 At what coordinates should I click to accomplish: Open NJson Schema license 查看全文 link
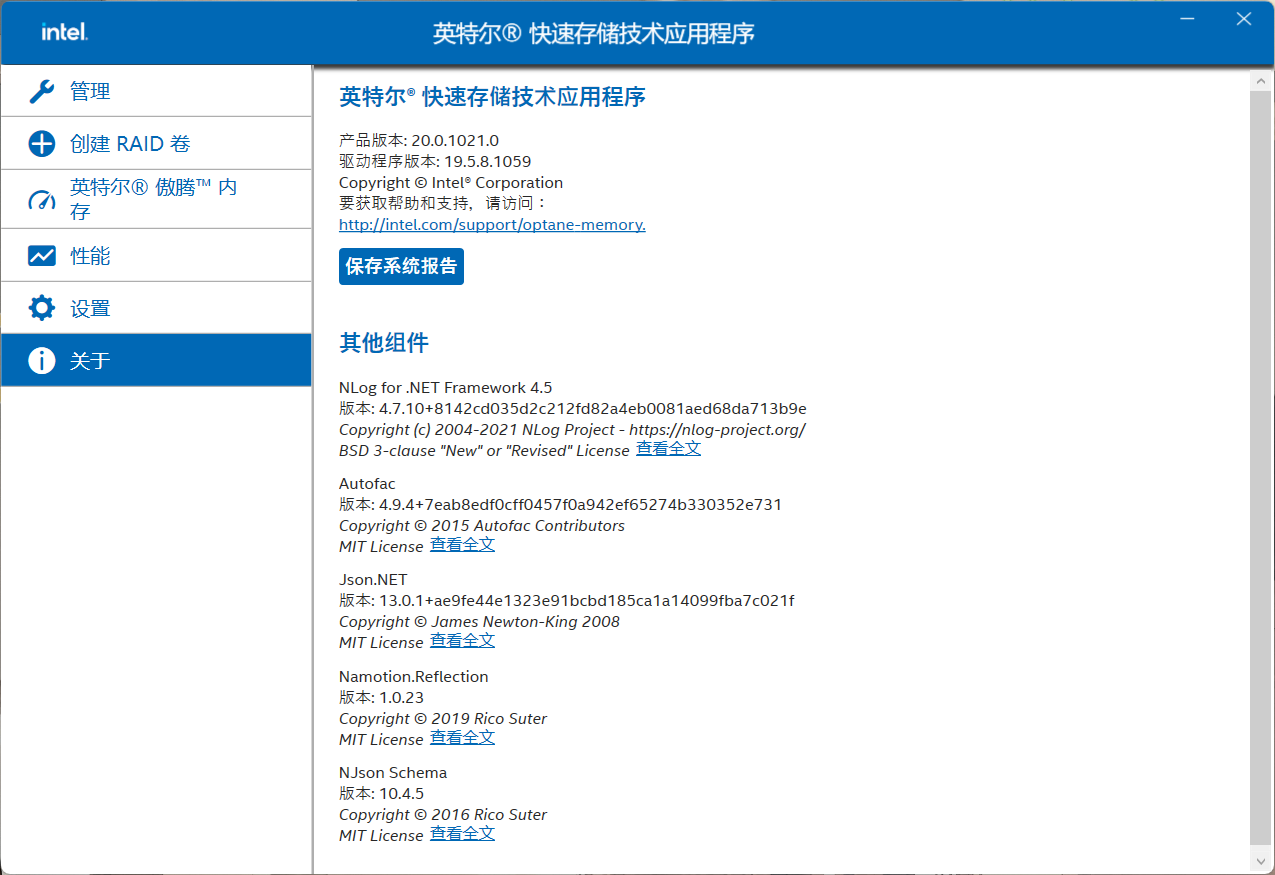[x=462, y=834]
